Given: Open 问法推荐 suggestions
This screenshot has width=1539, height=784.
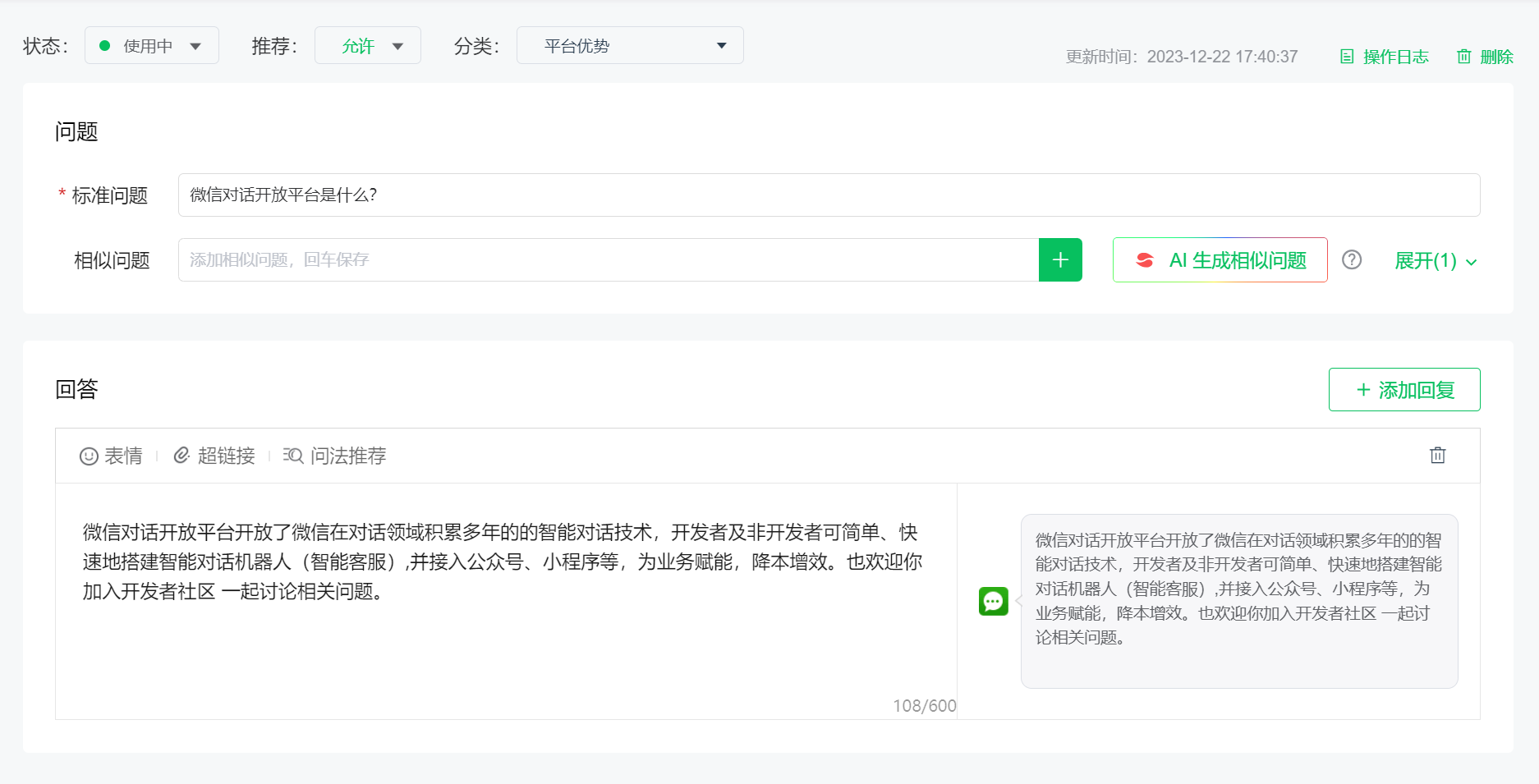Looking at the screenshot, I should [x=334, y=456].
